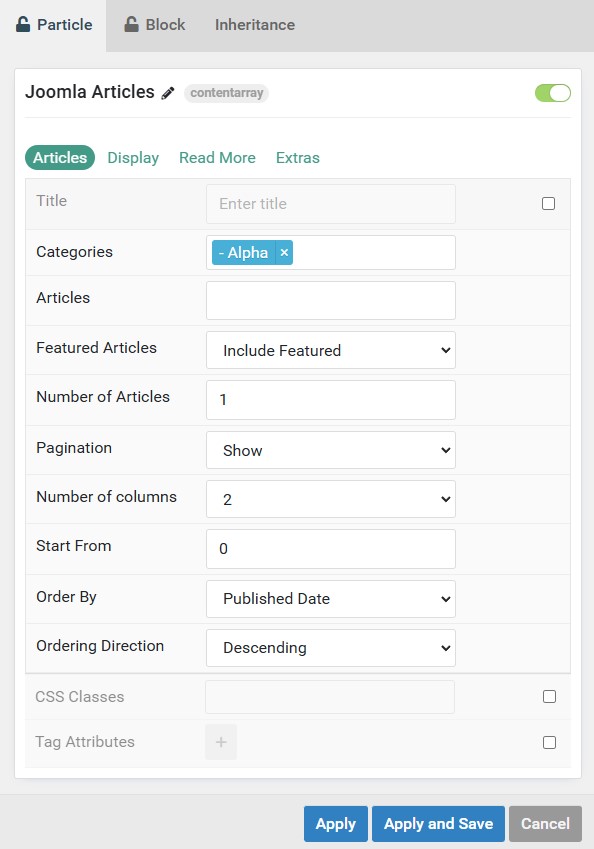Remove the Alpha category tag
The image size is (594, 849).
click(284, 252)
